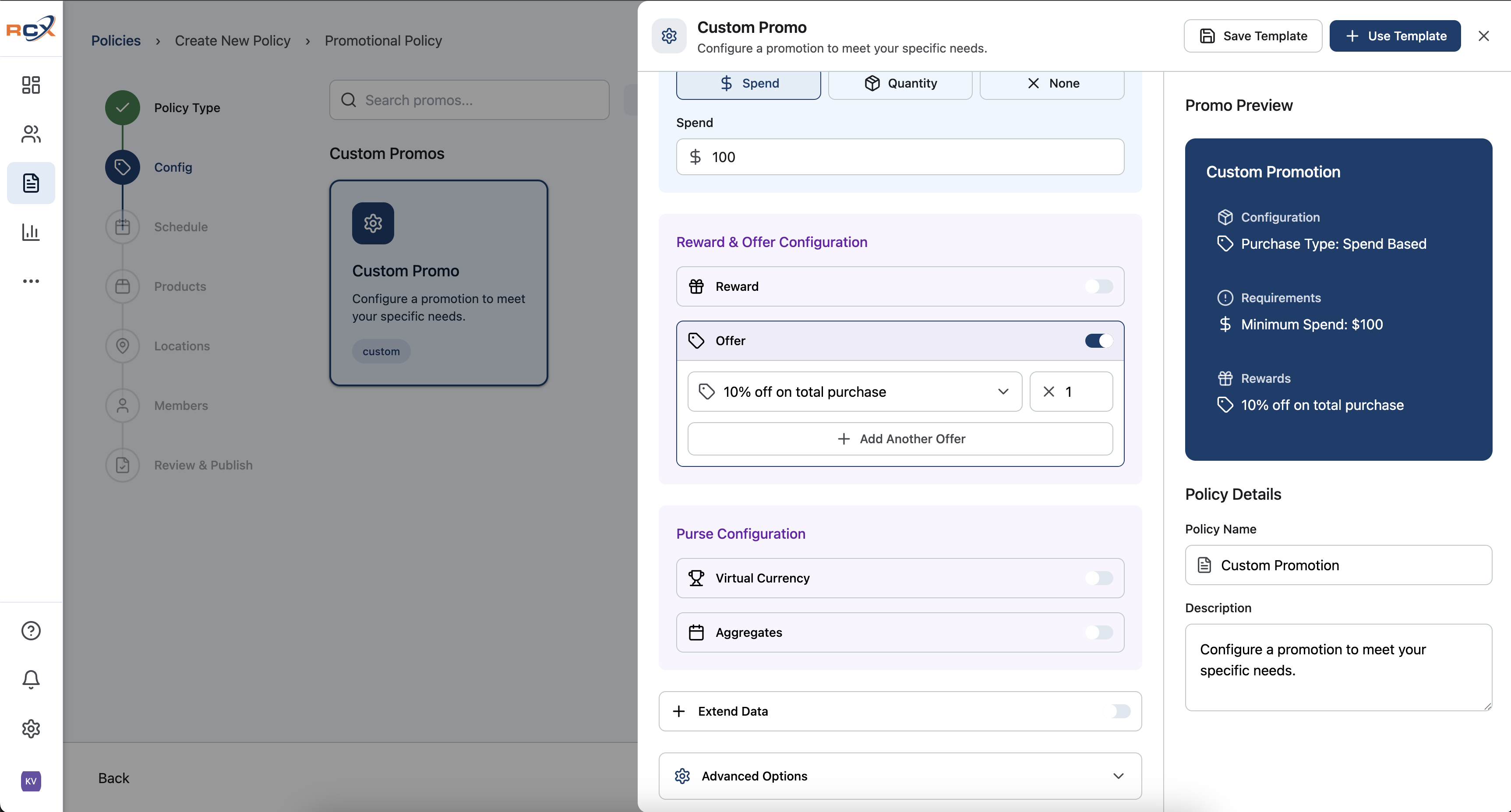Open notifications bell icon
The width and height of the screenshot is (1511, 812).
click(x=31, y=679)
